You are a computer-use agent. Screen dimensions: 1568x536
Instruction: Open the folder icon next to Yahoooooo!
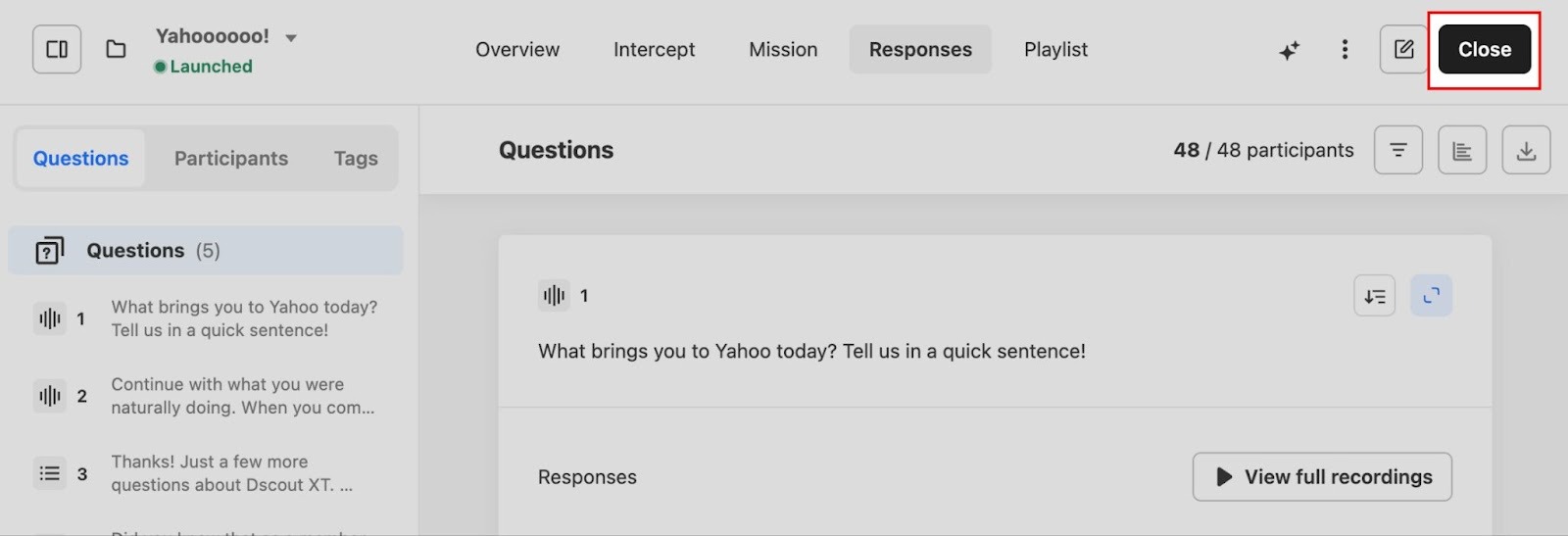pyautogui.click(x=116, y=49)
